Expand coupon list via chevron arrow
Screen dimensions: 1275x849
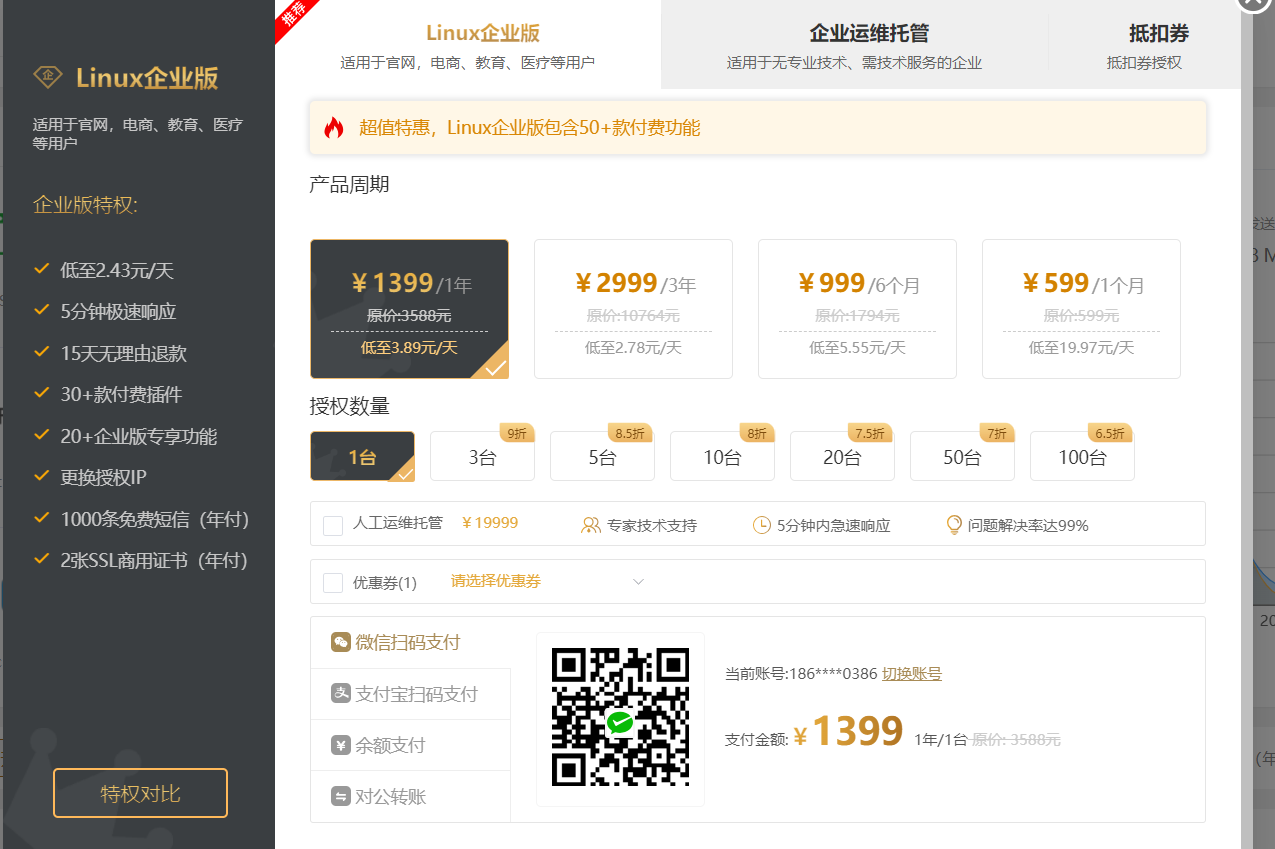click(x=638, y=581)
